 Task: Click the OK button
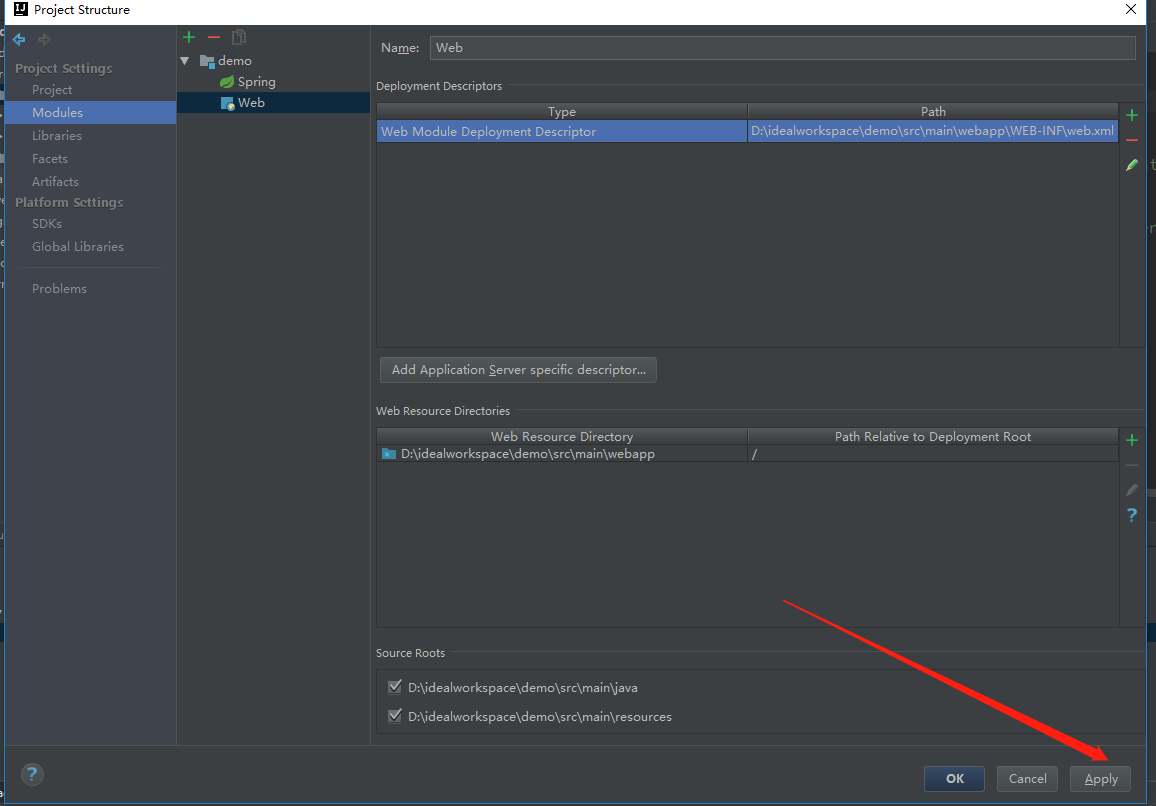coord(954,779)
